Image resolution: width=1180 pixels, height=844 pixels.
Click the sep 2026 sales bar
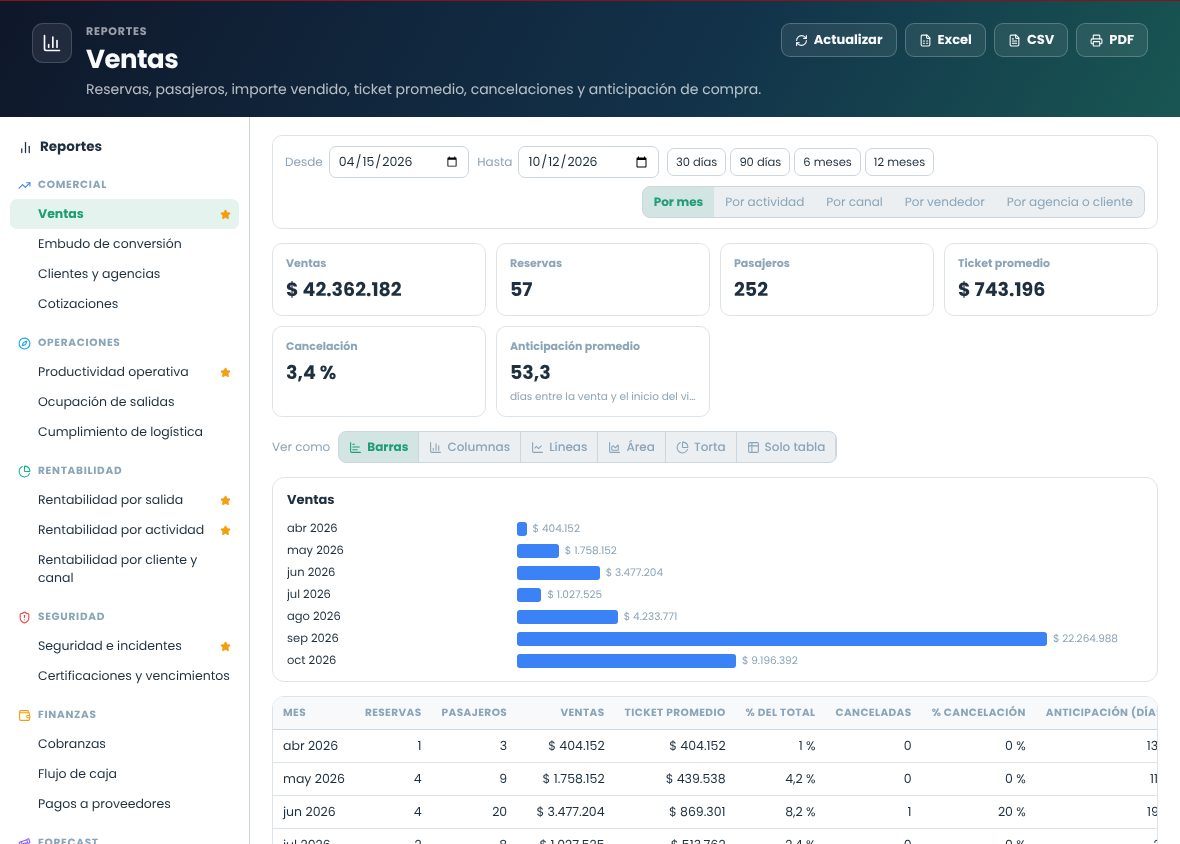pyautogui.click(x=781, y=639)
